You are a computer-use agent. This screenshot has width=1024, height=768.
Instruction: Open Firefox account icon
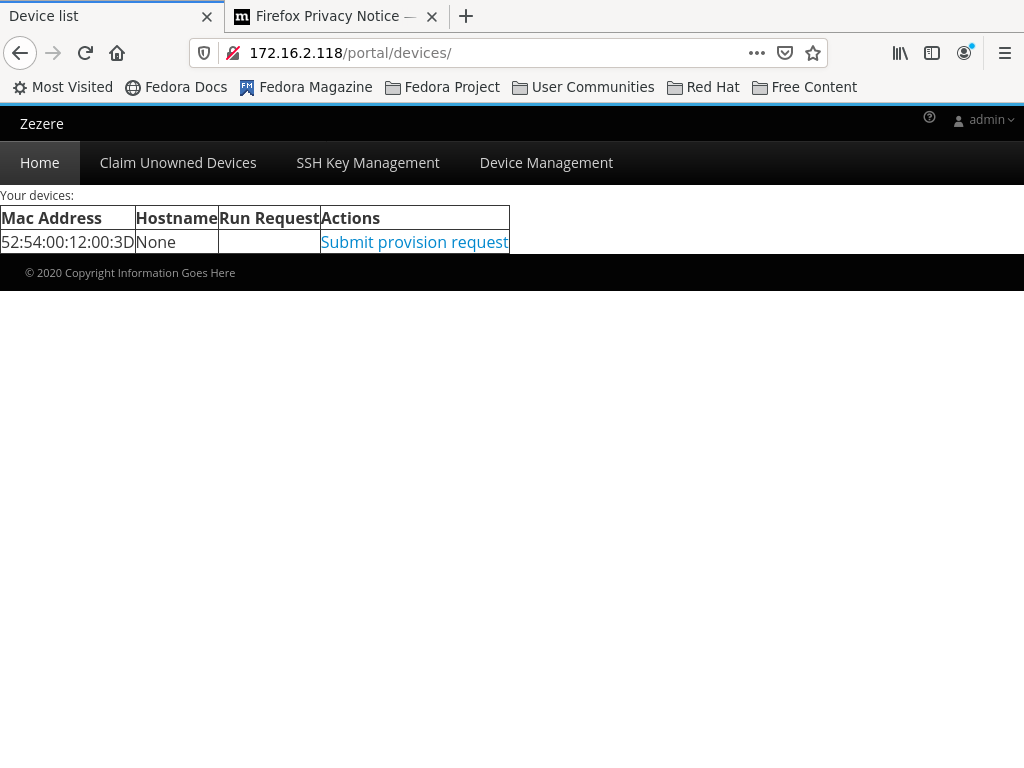pos(964,53)
